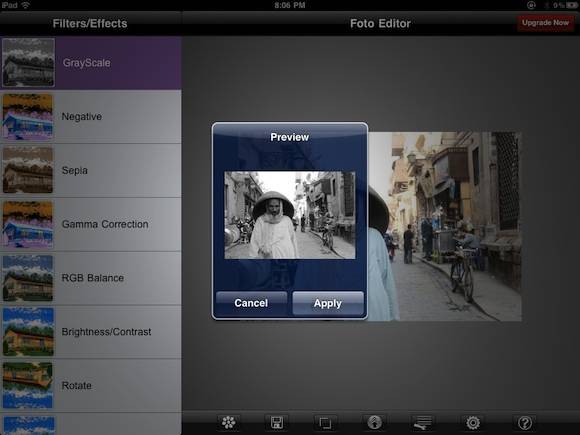Tap the Wi-Fi status icon
Screen dimensions: 580x435
pyautogui.click(x=26, y=5)
